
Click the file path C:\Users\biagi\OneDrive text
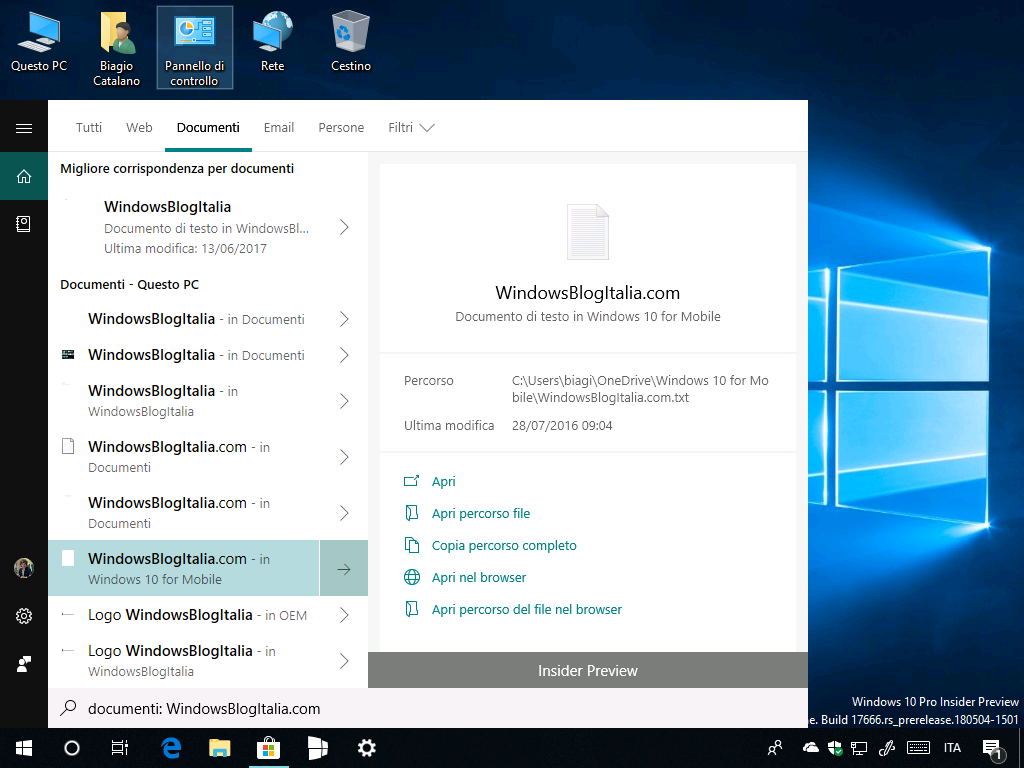[640, 389]
